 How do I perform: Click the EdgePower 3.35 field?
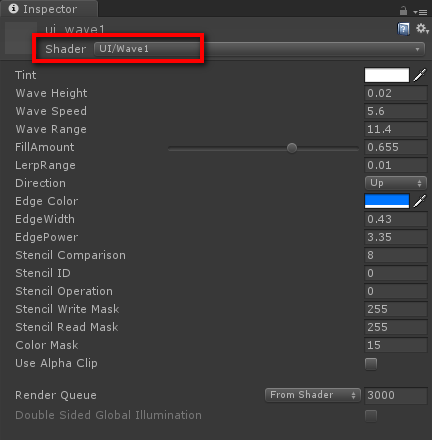point(396,237)
